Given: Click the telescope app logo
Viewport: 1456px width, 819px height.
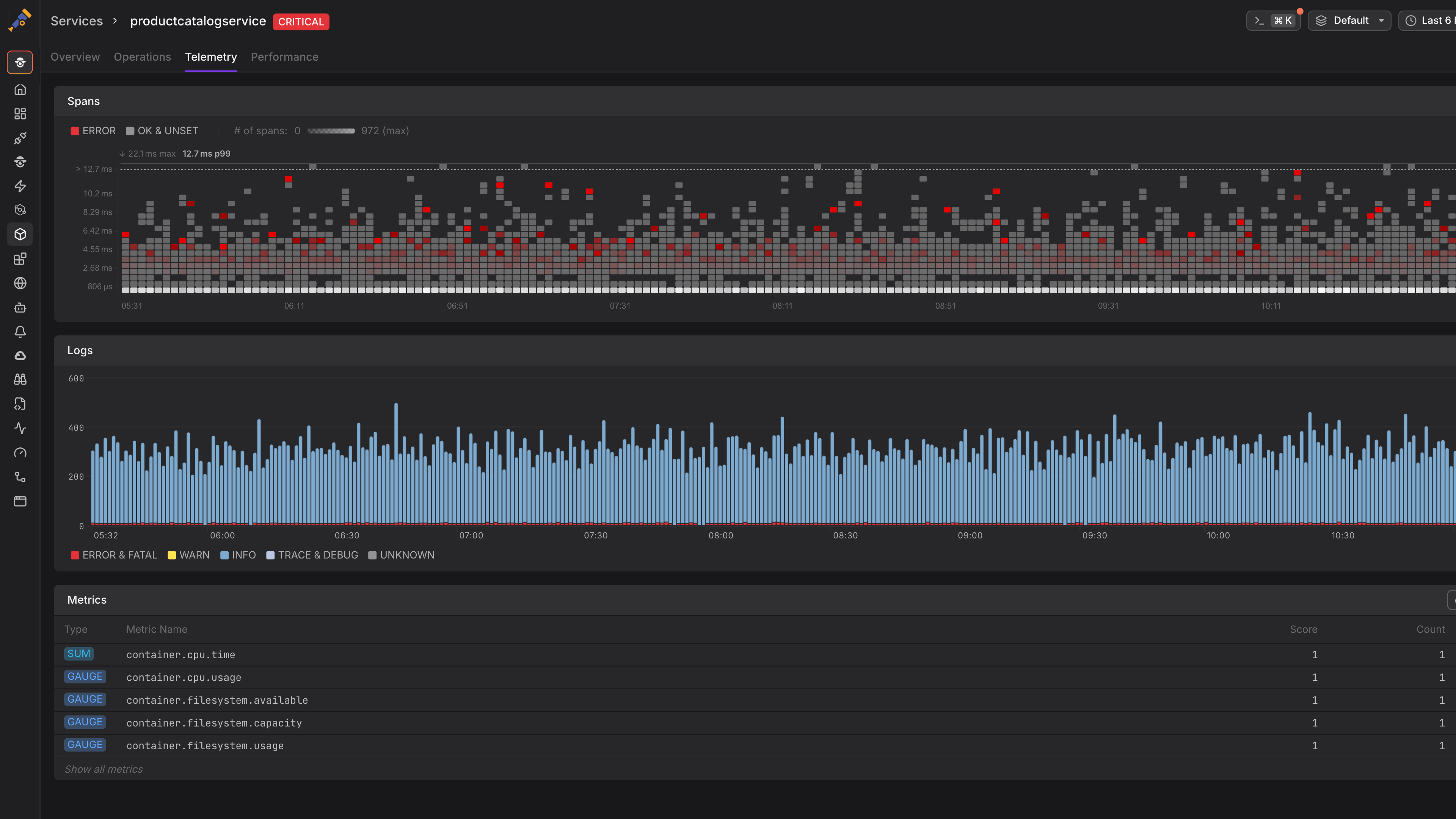Looking at the screenshot, I should pos(20,20).
